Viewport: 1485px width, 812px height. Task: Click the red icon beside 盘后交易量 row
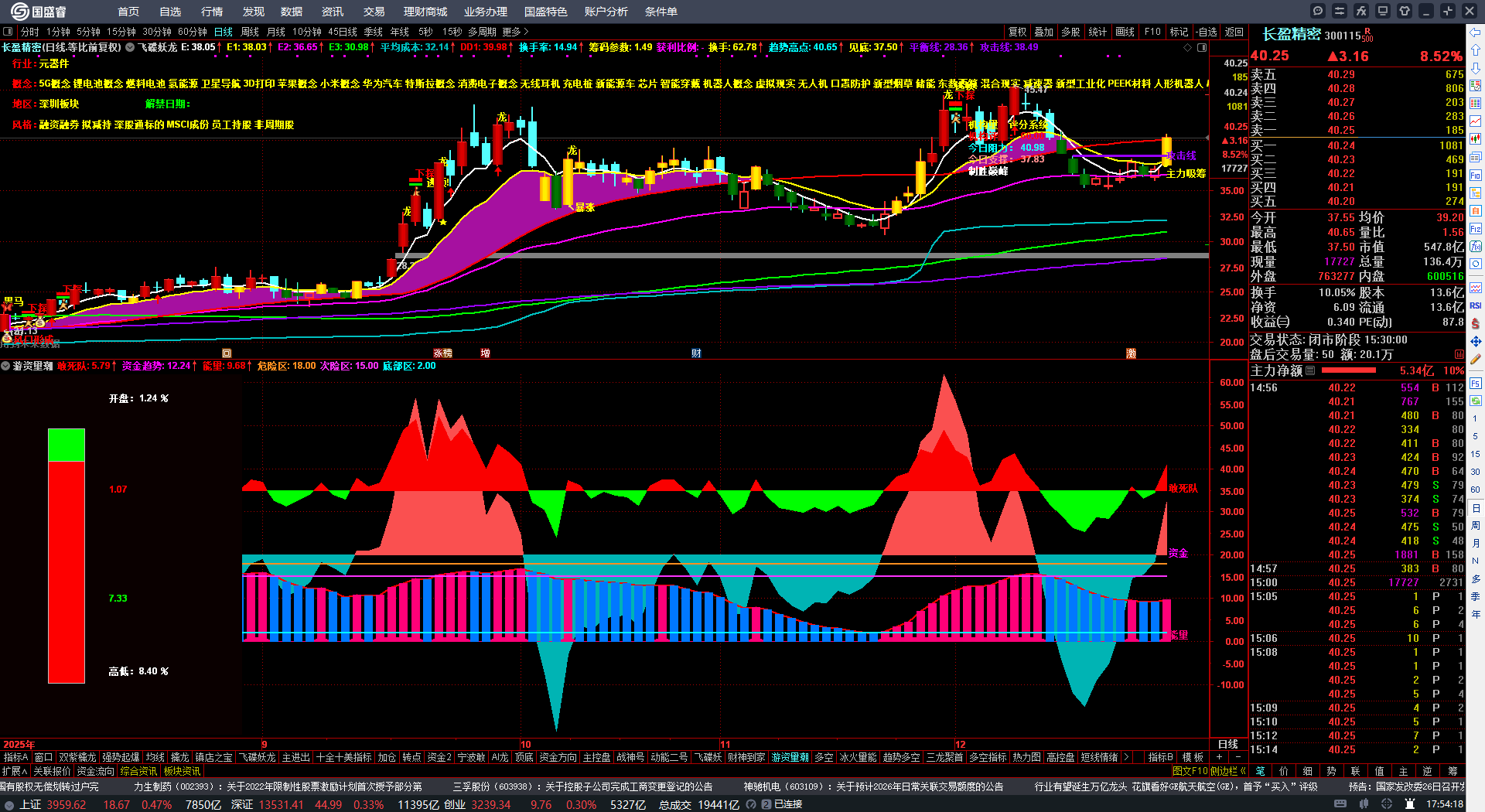(1459, 354)
